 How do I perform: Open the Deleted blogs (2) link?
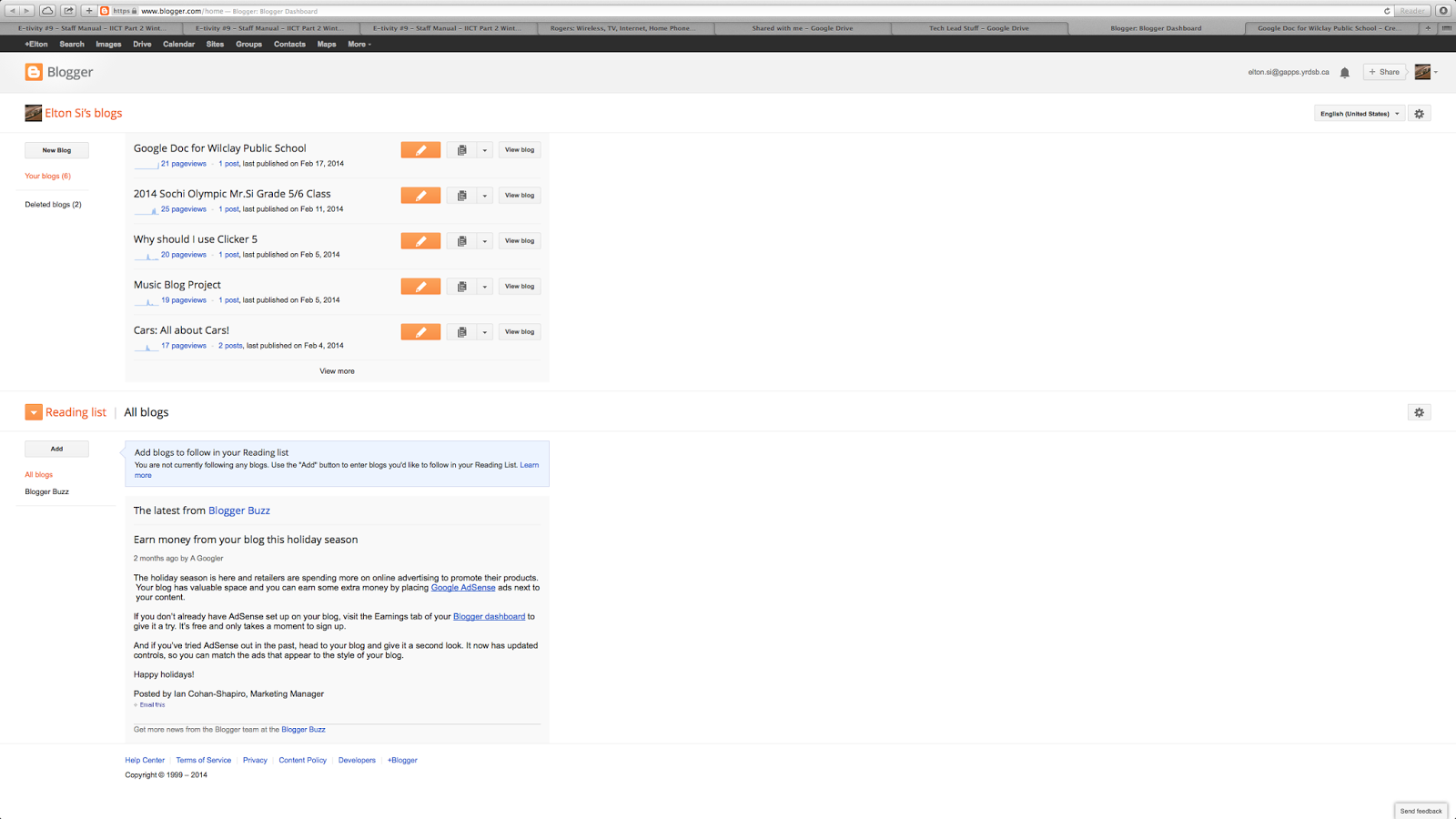[53, 205]
